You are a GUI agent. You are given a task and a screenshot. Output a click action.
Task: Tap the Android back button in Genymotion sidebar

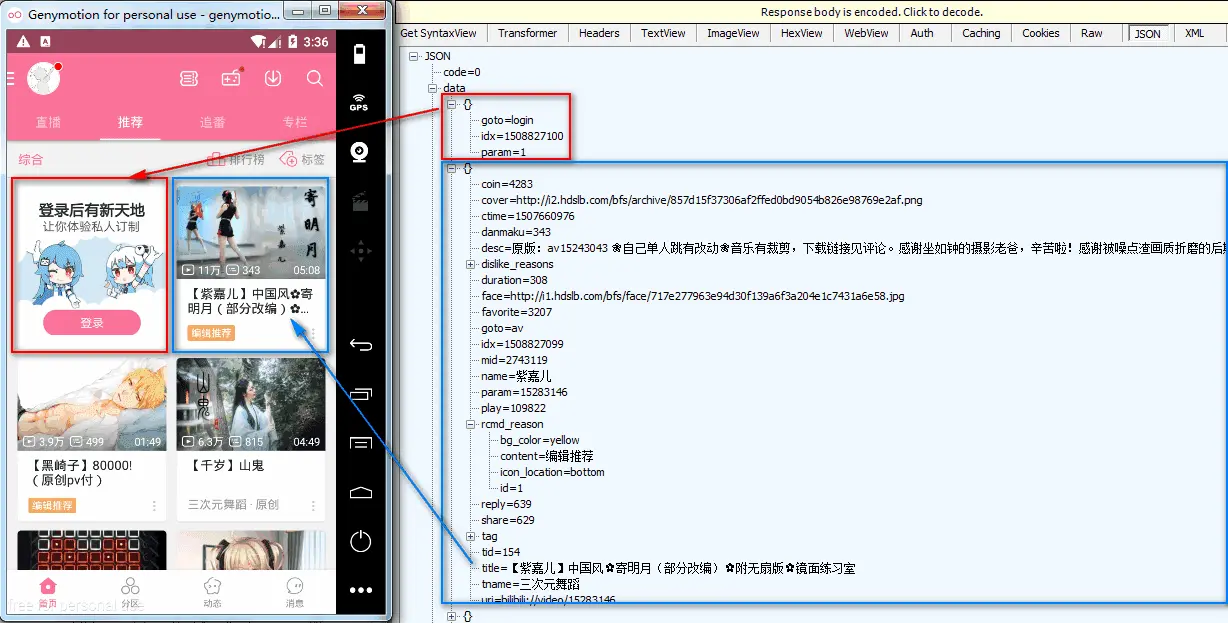(x=360, y=345)
